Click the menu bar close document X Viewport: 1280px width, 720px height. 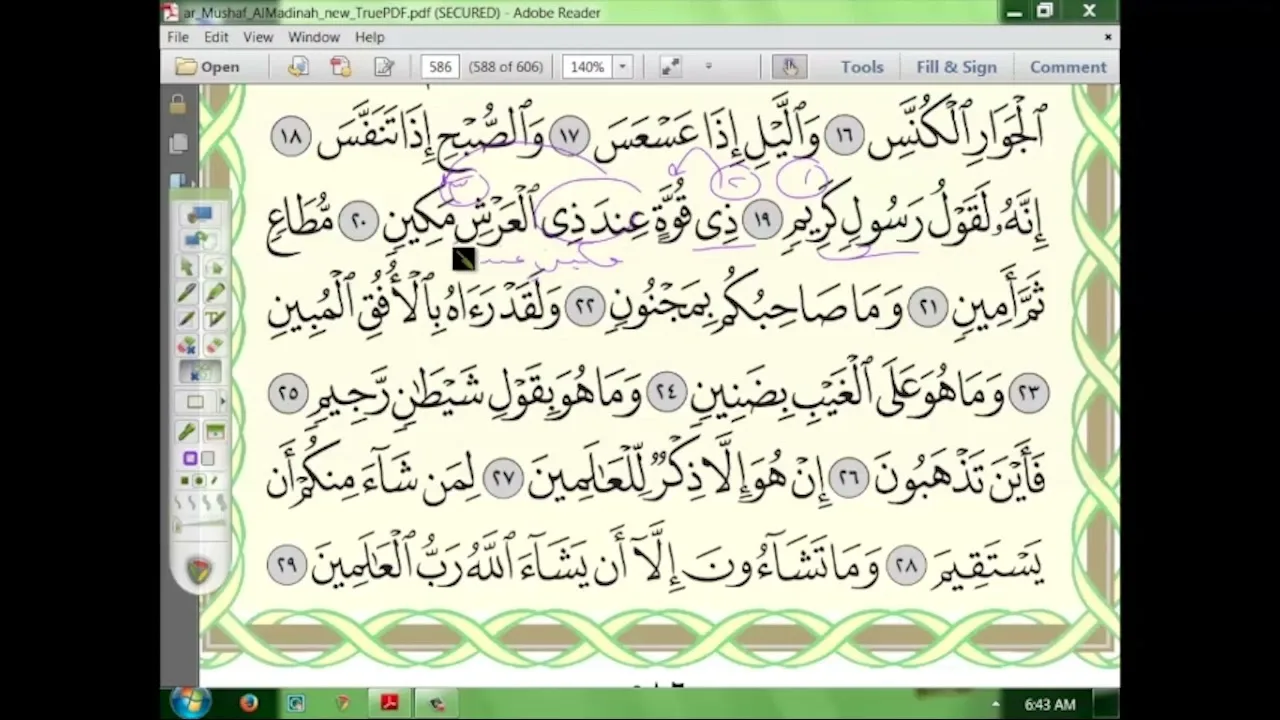click(x=1107, y=37)
